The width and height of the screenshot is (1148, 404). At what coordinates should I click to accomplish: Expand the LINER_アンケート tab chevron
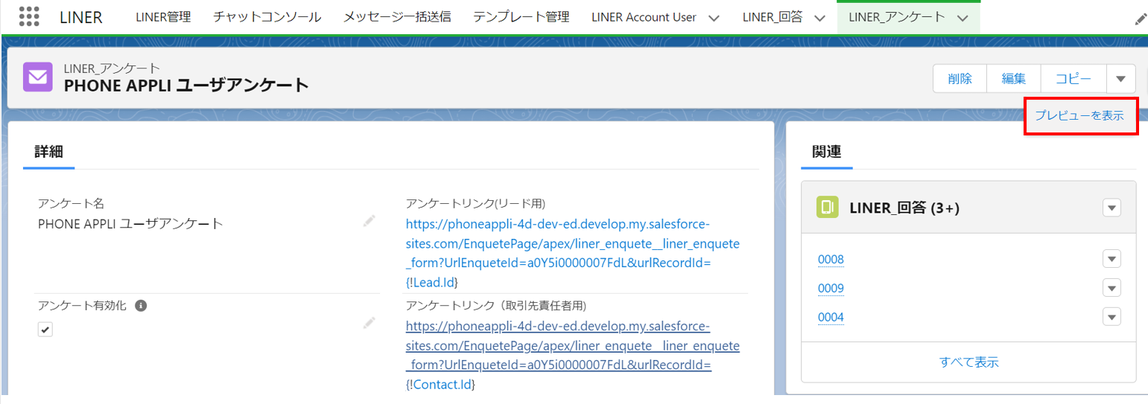coord(963,18)
